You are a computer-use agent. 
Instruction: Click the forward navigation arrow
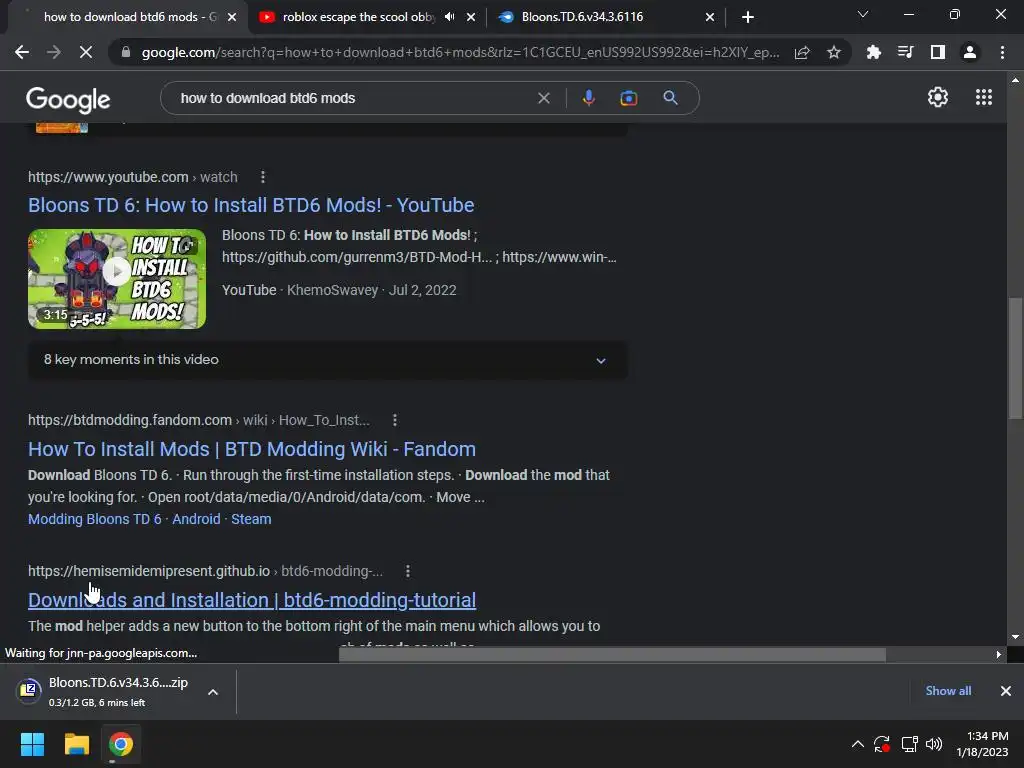pos(54,52)
